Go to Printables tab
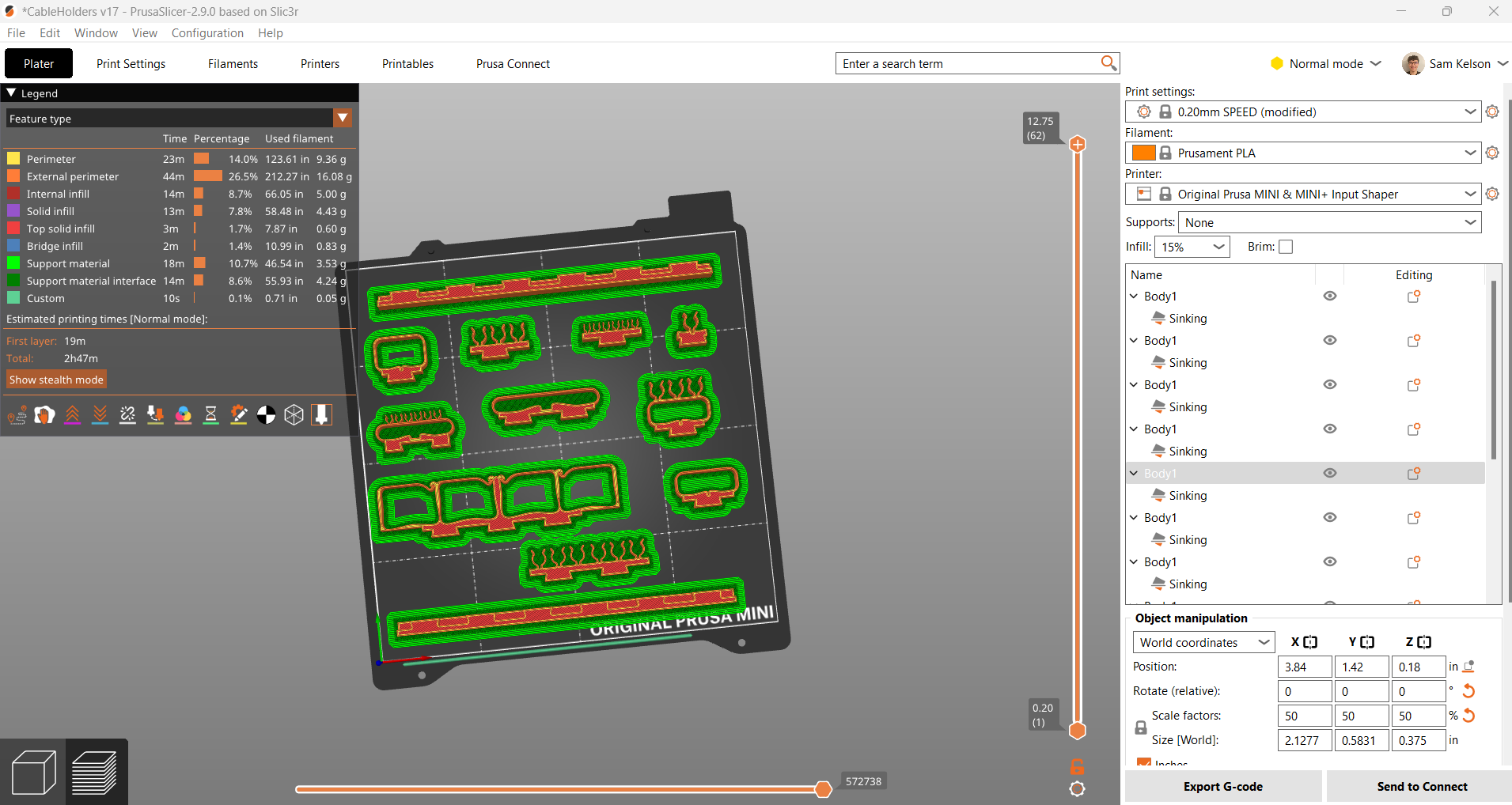 coord(407,63)
